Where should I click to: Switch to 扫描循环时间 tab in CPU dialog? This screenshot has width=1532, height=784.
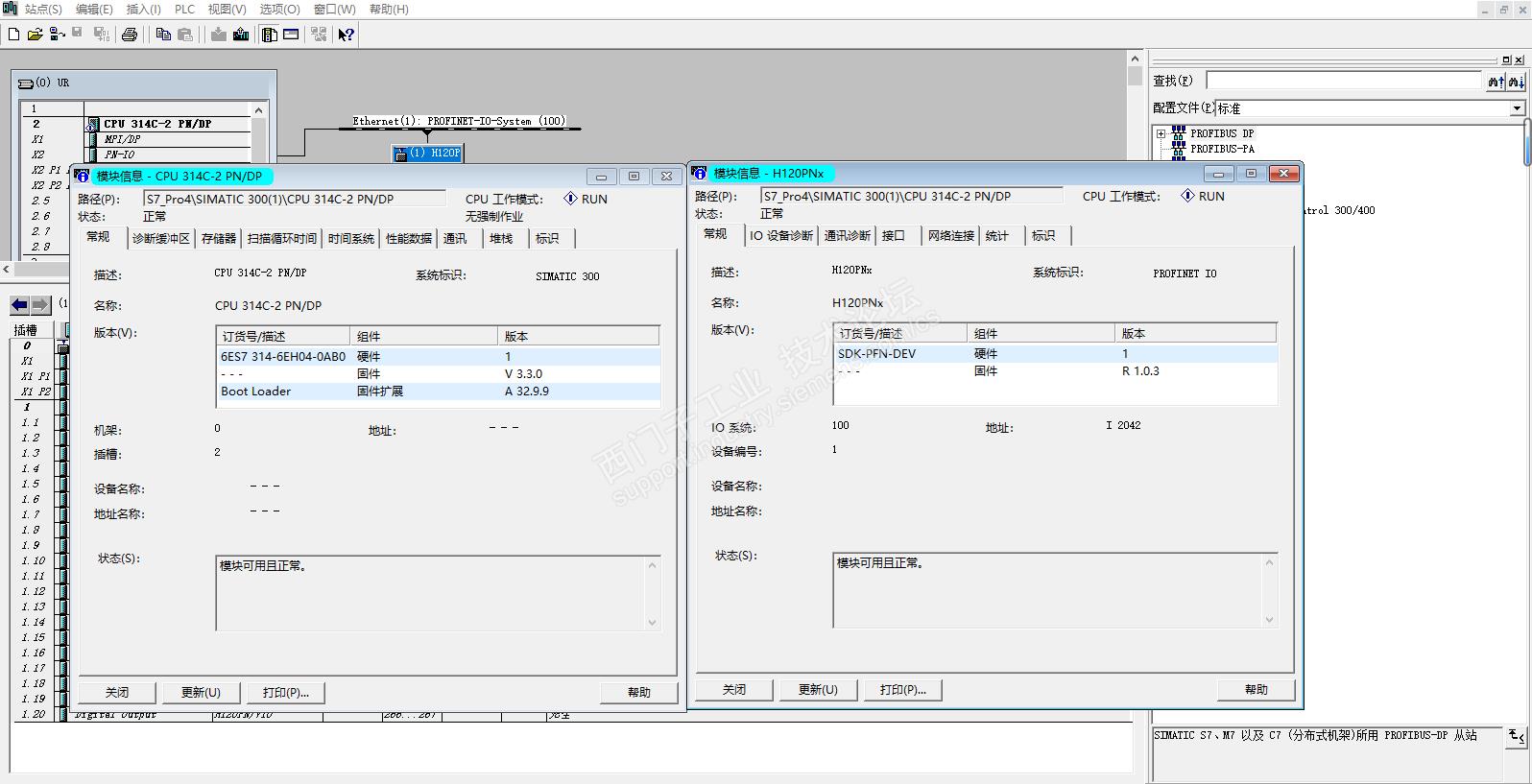[282, 239]
